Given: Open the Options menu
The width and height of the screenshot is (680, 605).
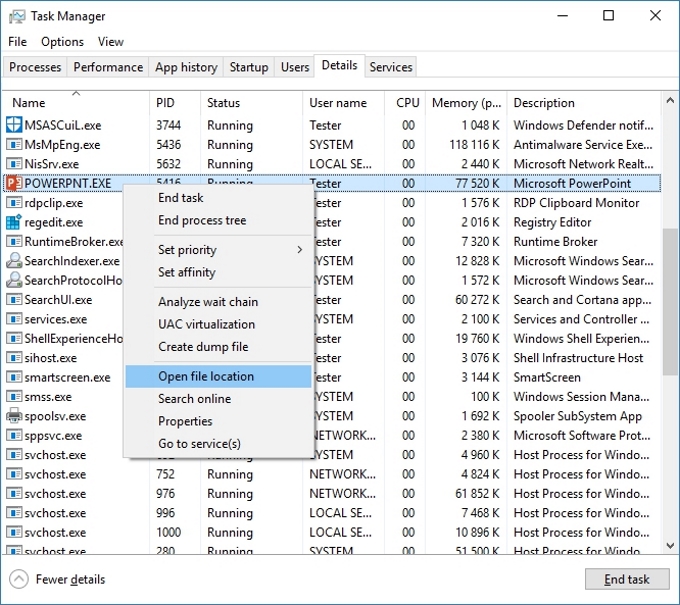Looking at the screenshot, I should (x=62, y=42).
